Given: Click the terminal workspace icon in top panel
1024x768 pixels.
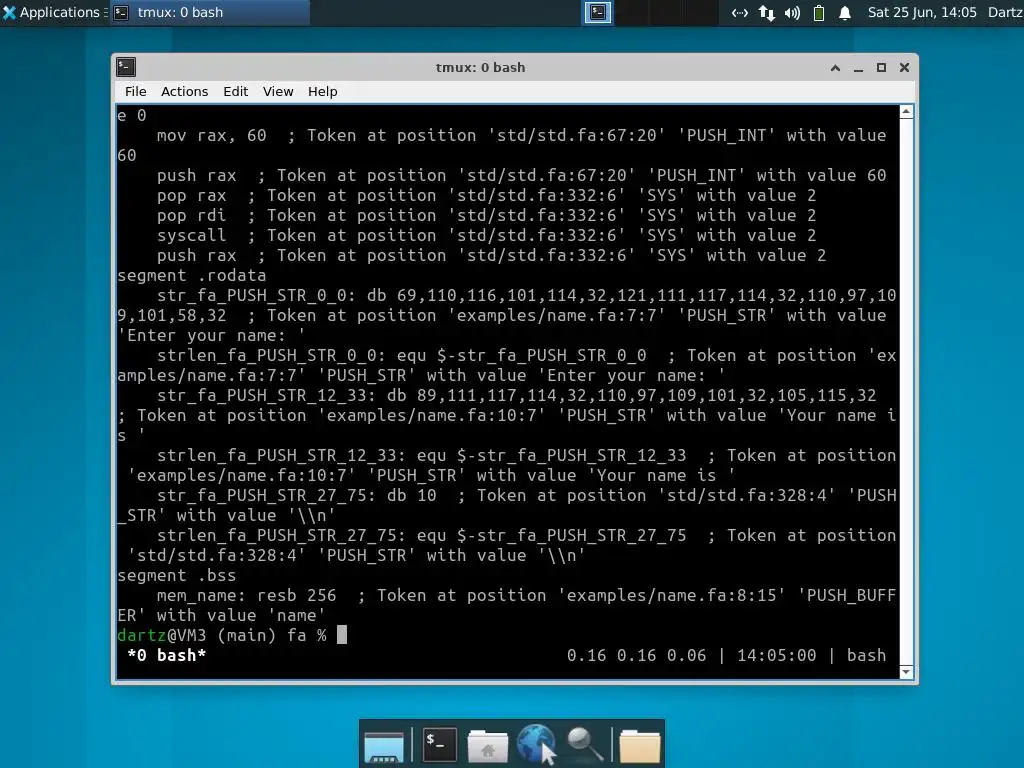Looking at the screenshot, I should point(598,12).
